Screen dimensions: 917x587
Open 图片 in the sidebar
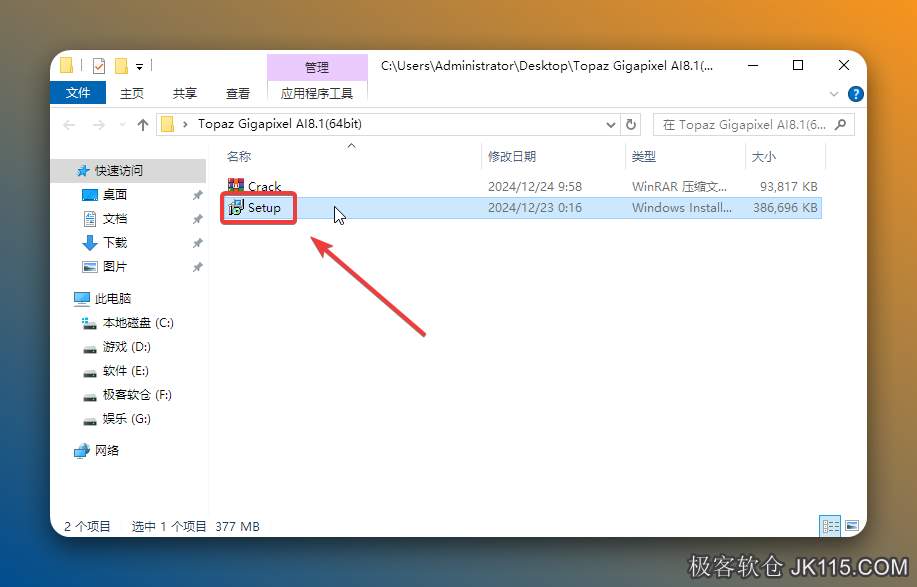(x=115, y=266)
